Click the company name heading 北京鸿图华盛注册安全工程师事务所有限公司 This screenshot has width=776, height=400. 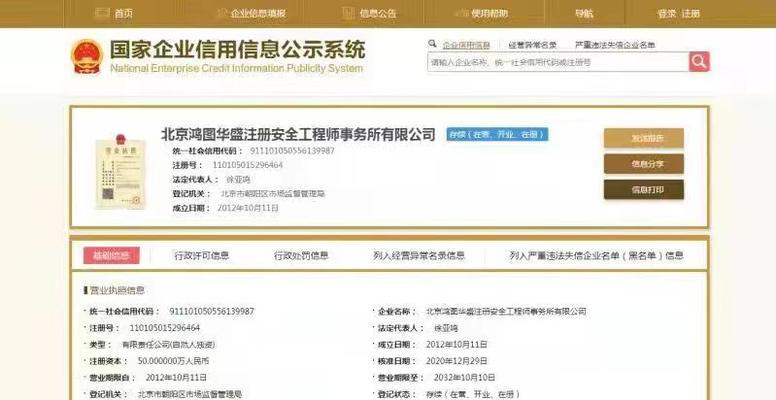pyautogui.click(x=298, y=134)
